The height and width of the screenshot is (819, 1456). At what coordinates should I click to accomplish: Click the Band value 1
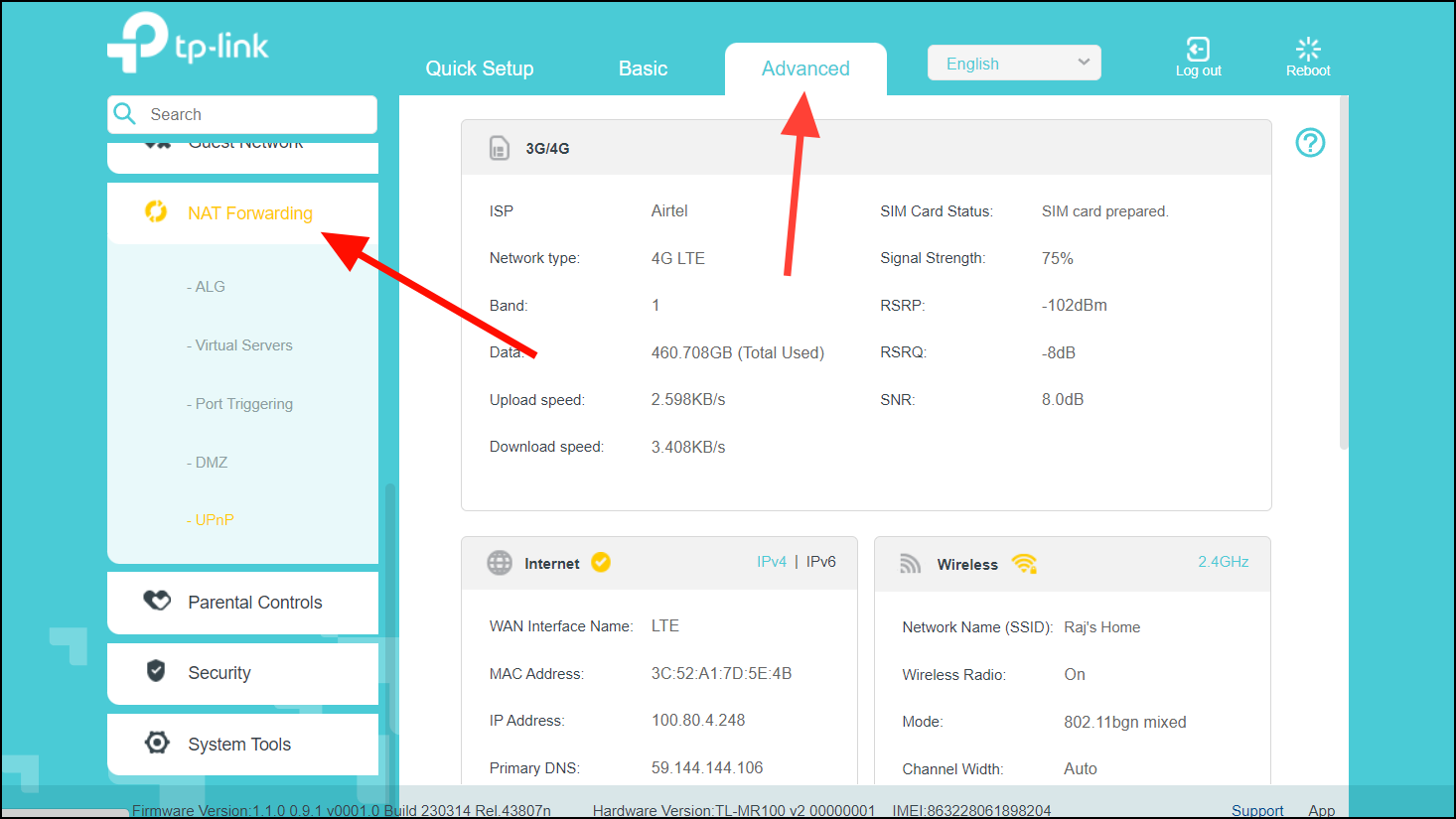[x=655, y=306]
